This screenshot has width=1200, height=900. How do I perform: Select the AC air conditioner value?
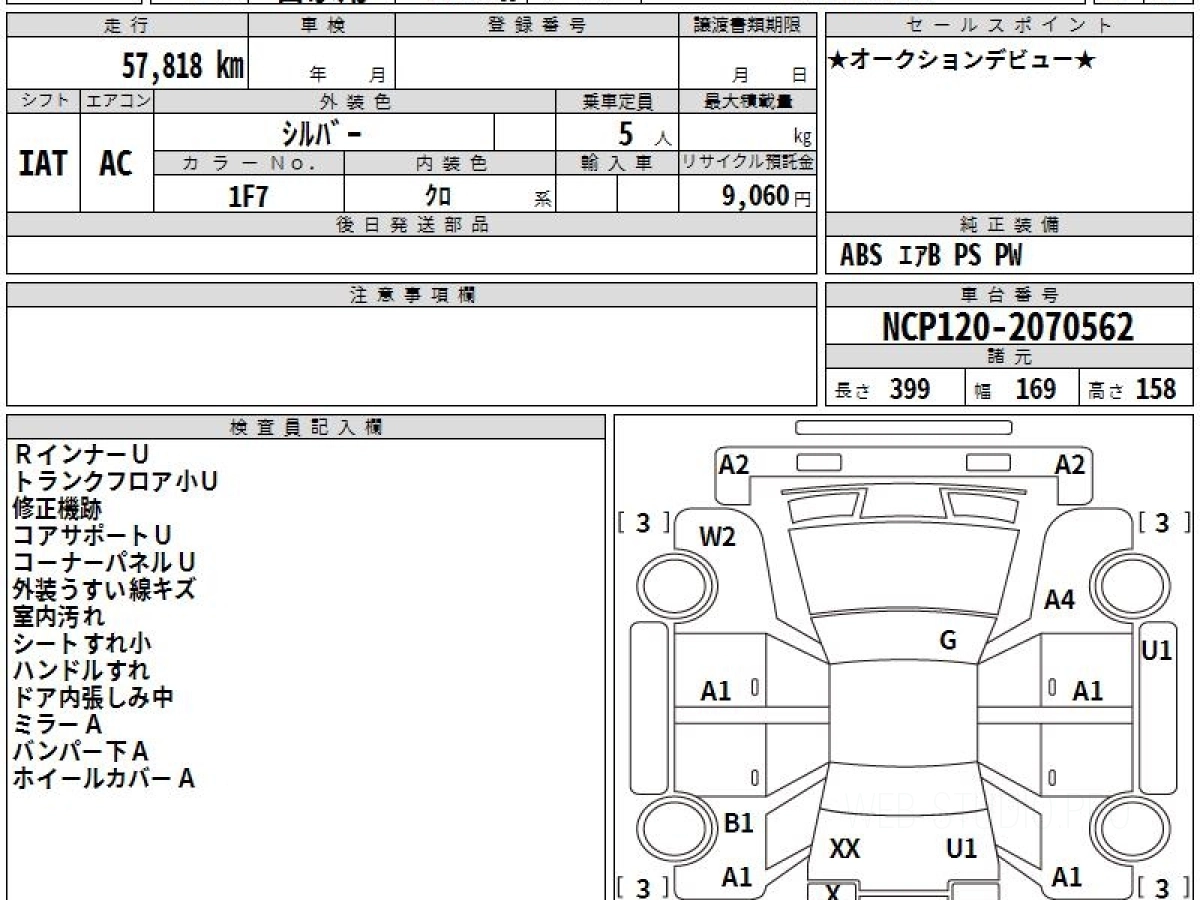pyautogui.click(x=116, y=164)
